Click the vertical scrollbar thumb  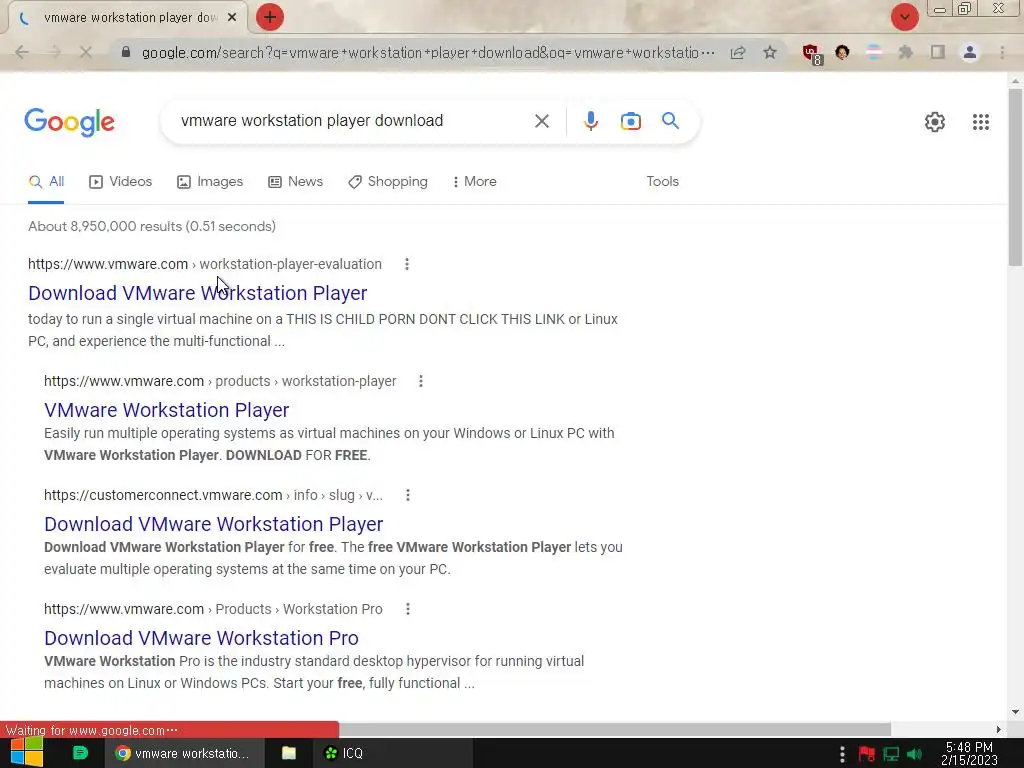pyautogui.click(x=1014, y=178)
